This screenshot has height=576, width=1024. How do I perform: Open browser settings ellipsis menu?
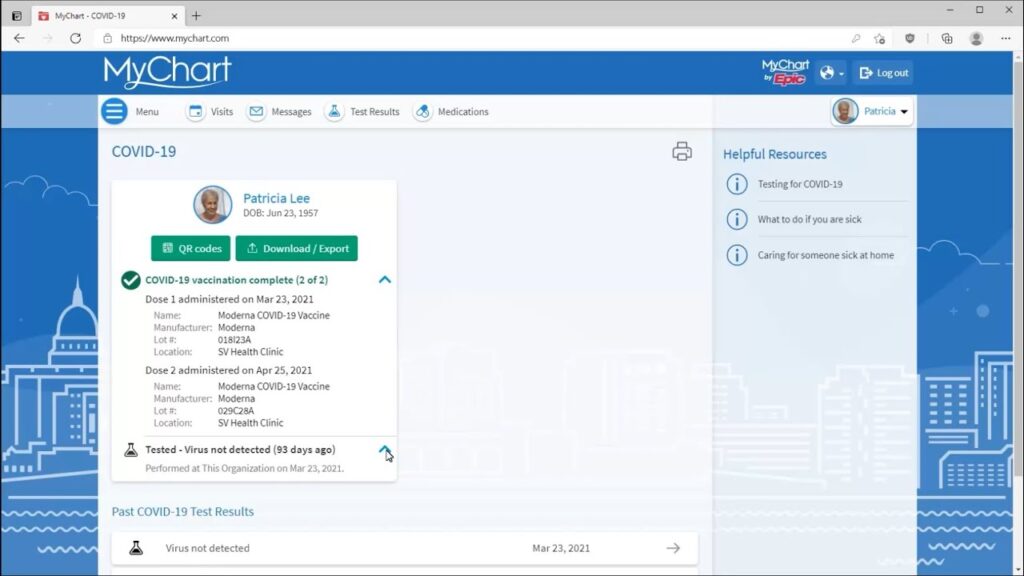1006,39
